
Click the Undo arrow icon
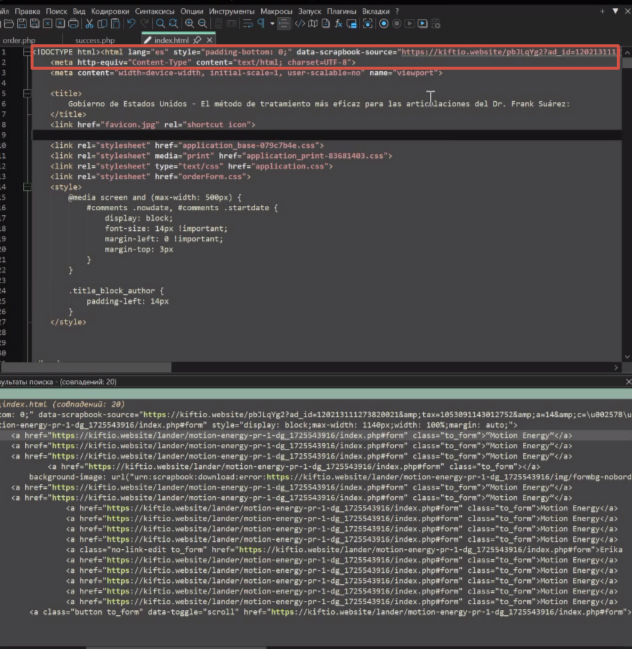(x=133, y=23)
